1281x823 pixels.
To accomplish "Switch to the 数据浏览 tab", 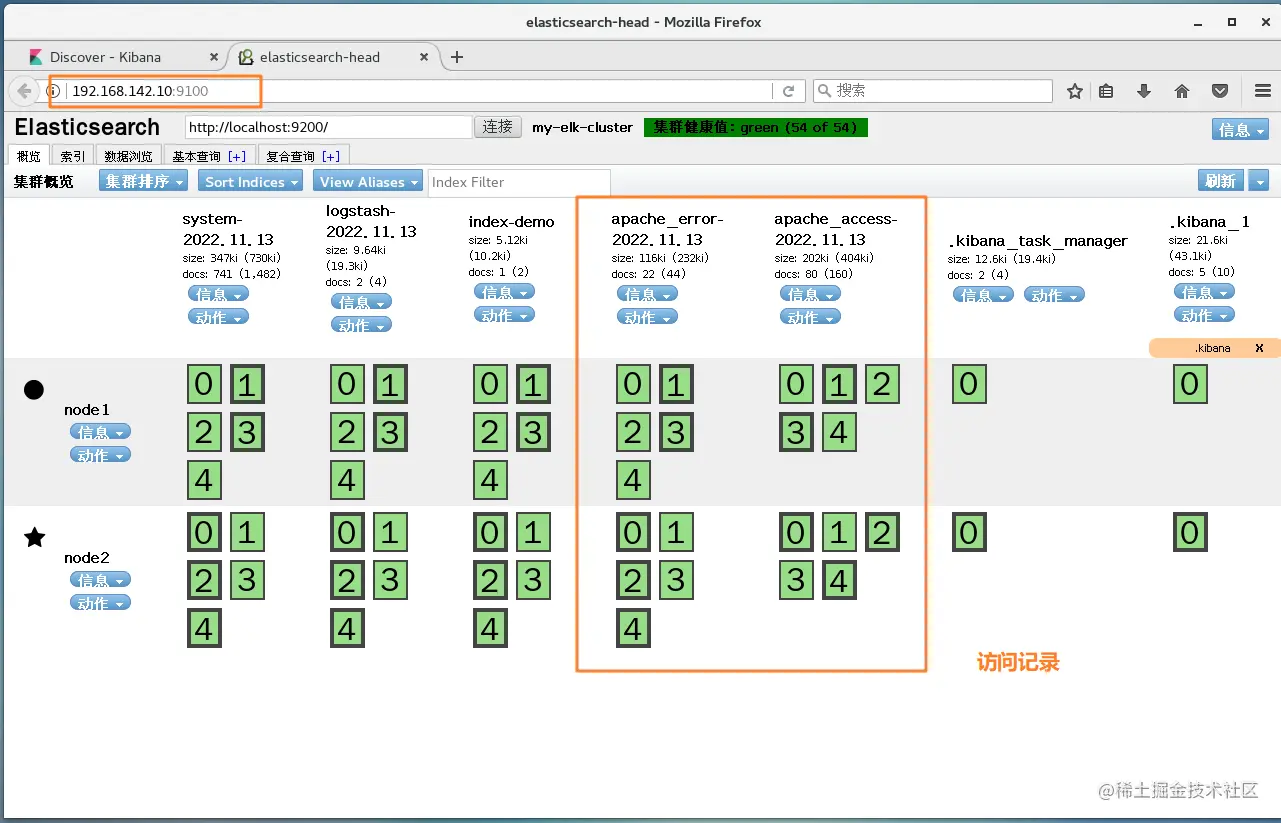I will pos(129,156).
